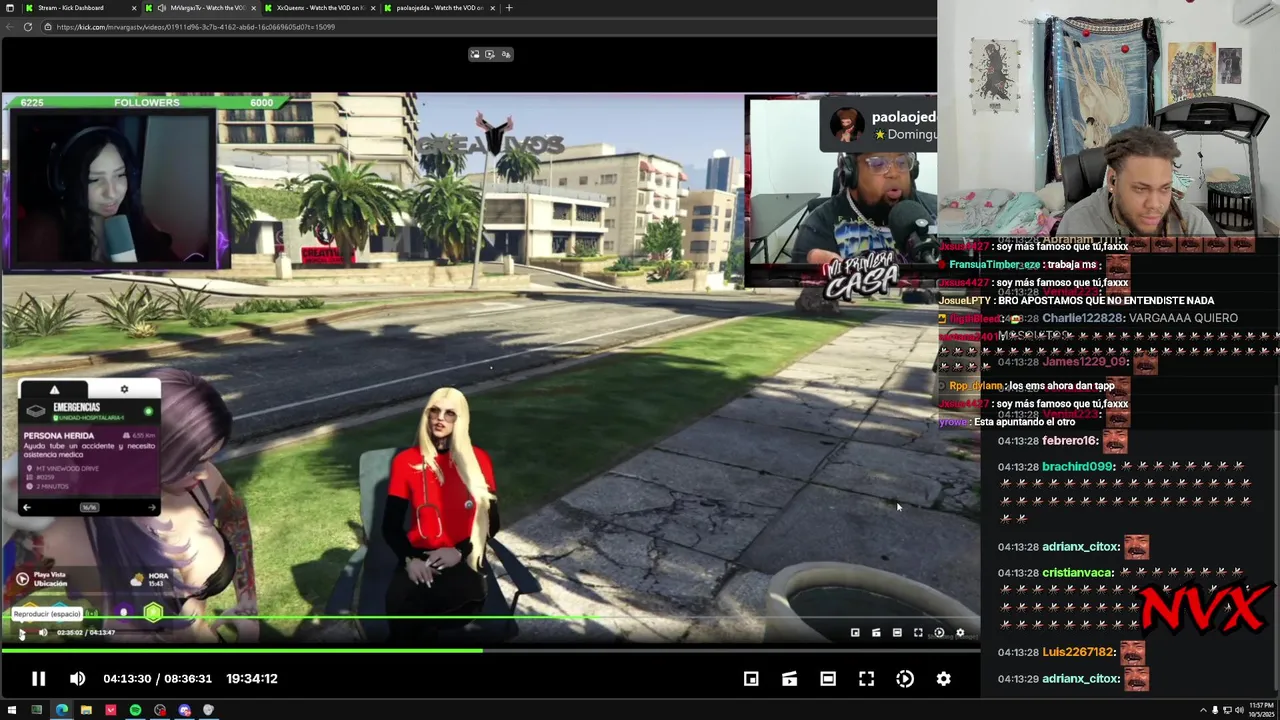Open Microsoft Edge from taskbar
The height and width of the screenshot is (720, 1280).
click(x=61, y=710)
